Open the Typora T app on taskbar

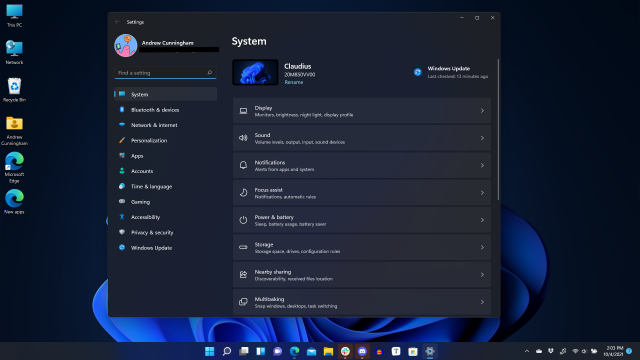[x=396, y=351]
